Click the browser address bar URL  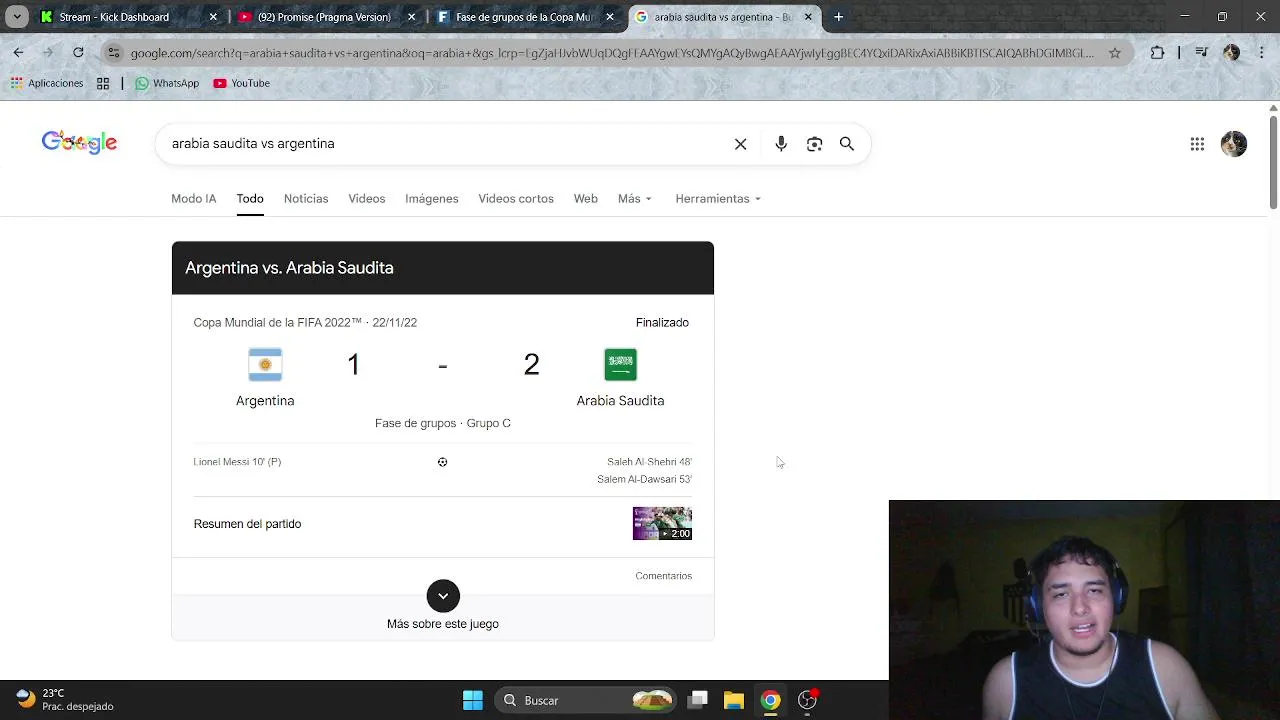pyautogui.click(x=612, y=53)
